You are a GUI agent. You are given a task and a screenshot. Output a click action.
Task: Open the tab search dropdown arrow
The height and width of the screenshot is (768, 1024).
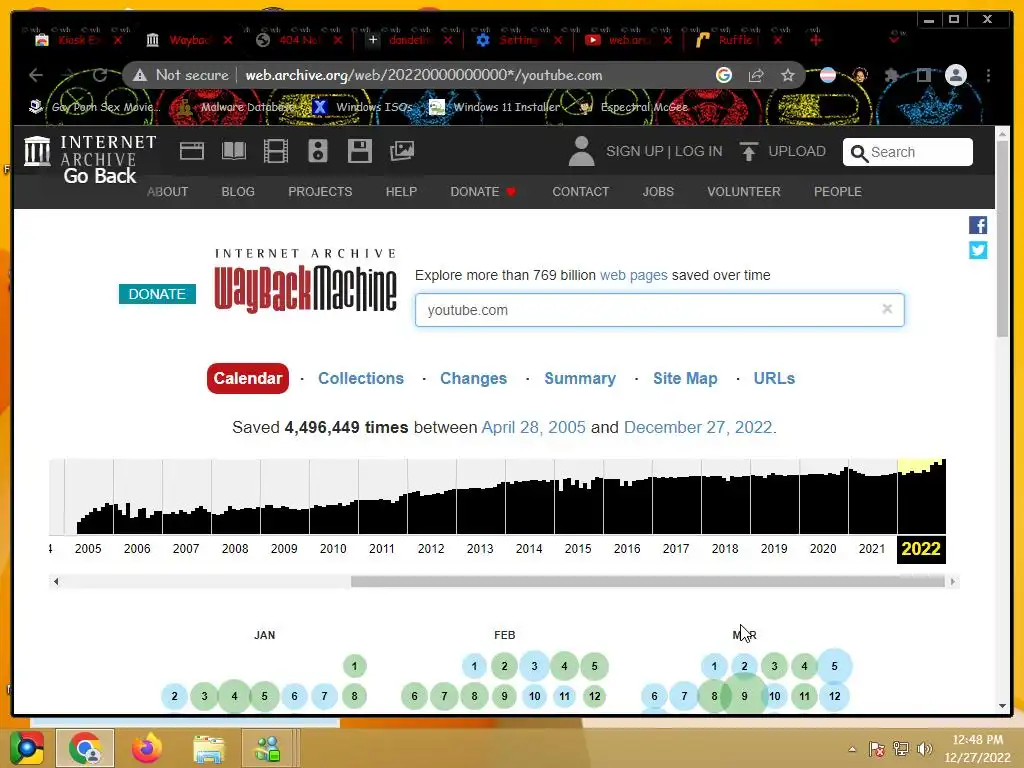(895, 40)
